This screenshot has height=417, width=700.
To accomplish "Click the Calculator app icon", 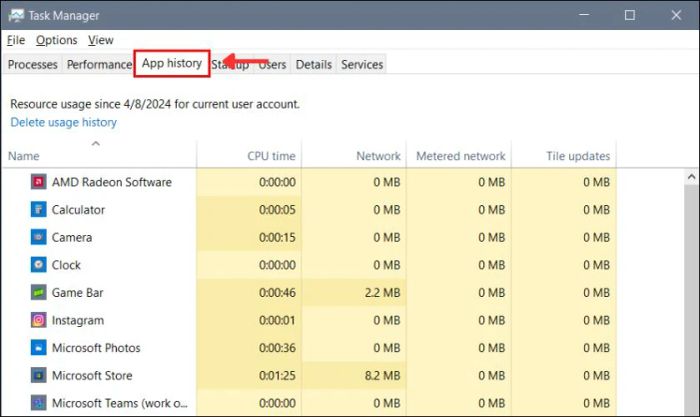I will [x=38, y=209].
